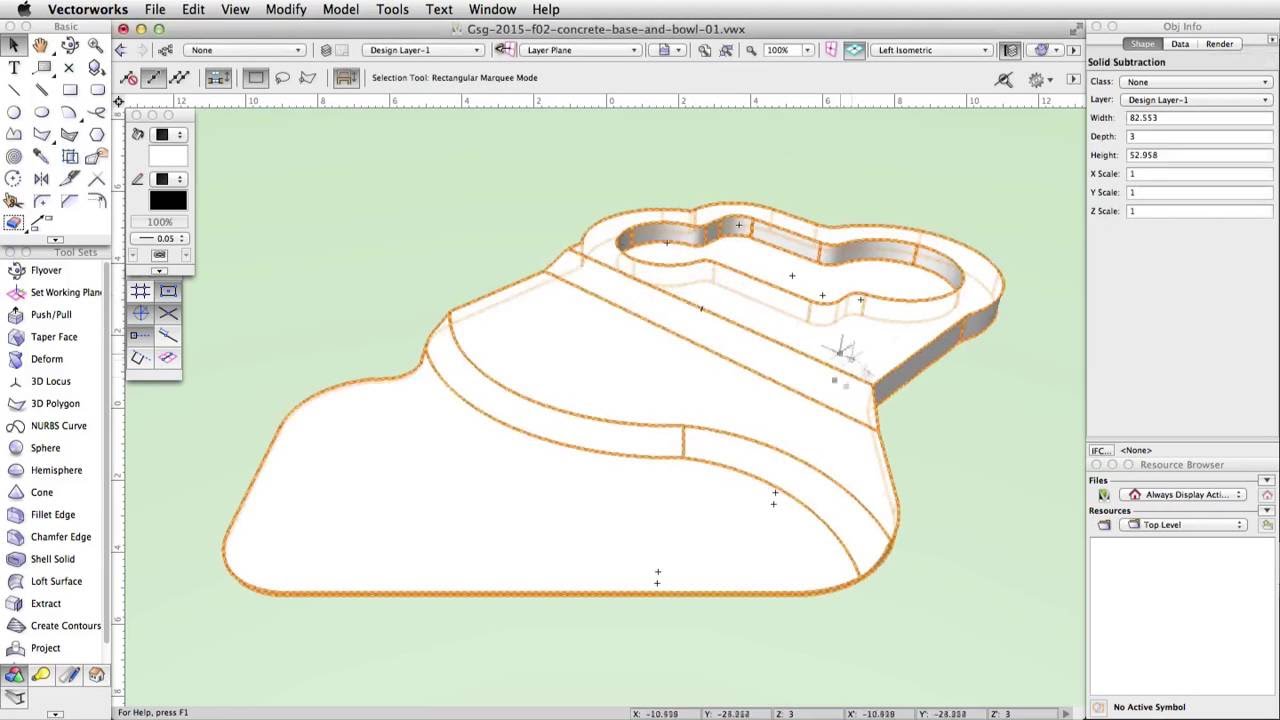Switch to the Render tab
The height and width of the screenshot is (720, 1280).
1219,44
